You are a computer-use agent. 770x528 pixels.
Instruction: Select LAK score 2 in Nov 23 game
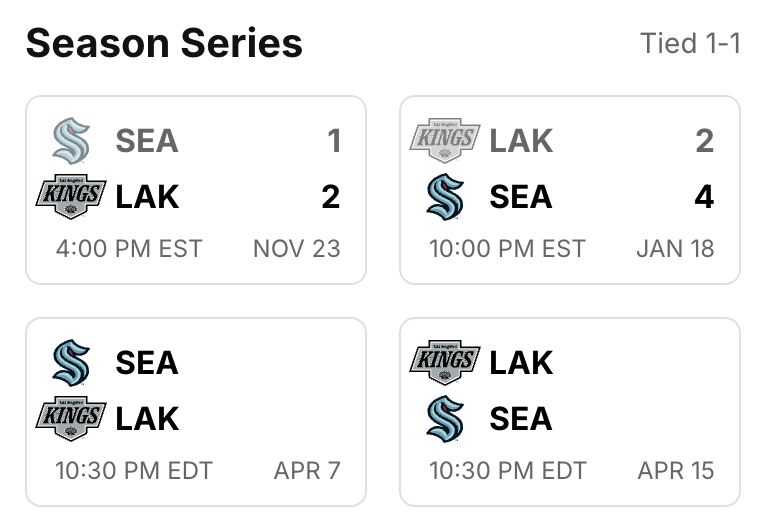[330, 197]
